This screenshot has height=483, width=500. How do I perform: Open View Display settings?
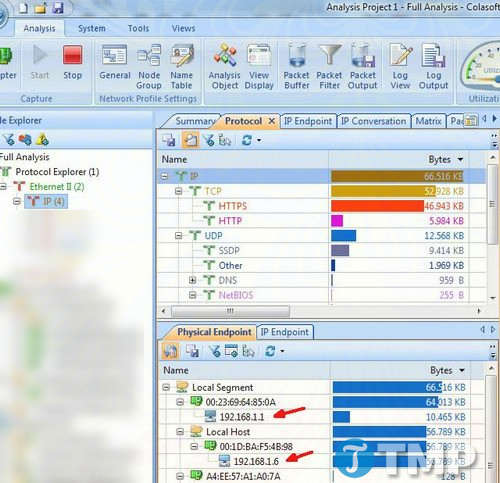click(x=259, y=67)
